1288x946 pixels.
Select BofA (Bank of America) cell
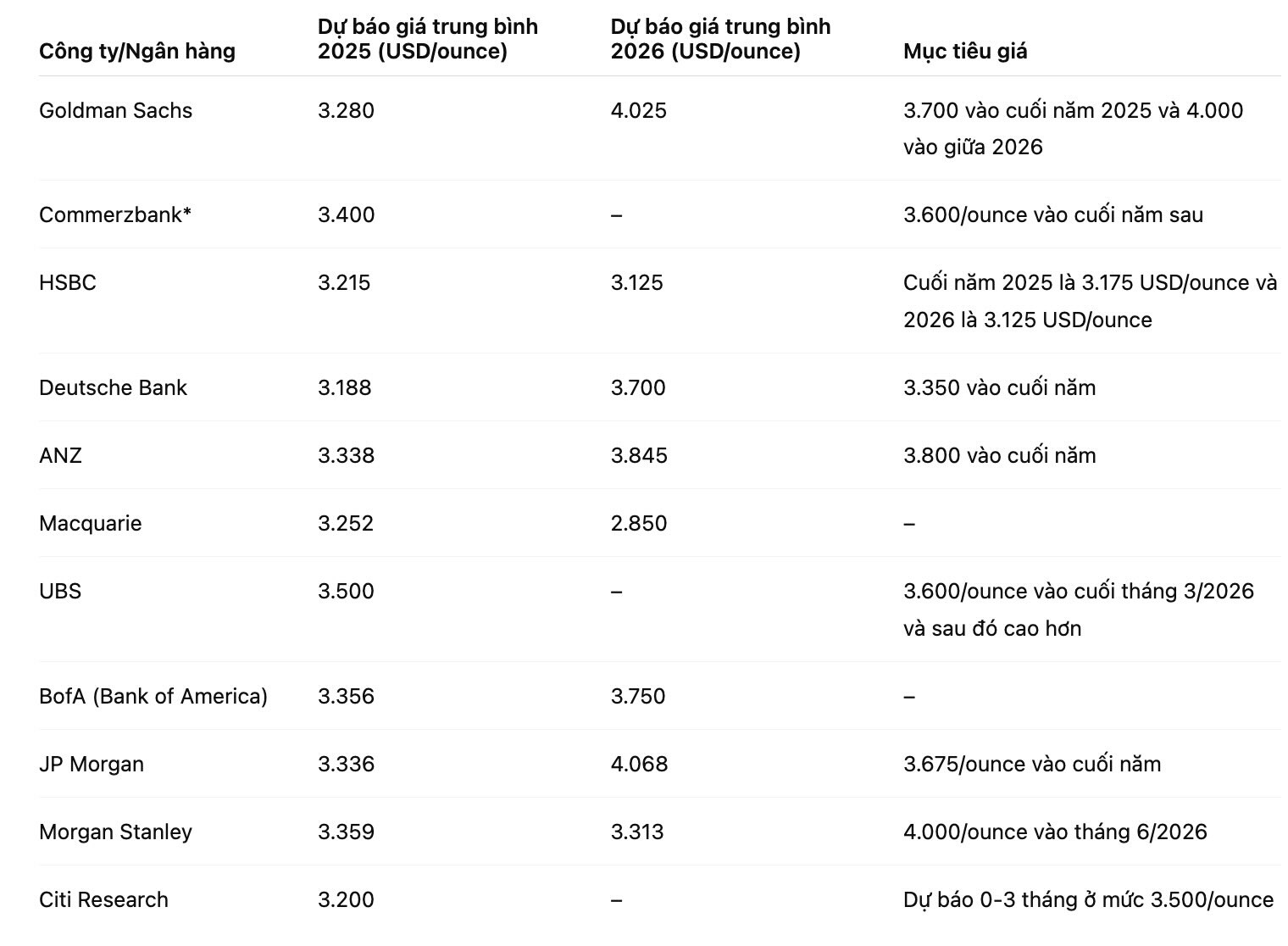coord(153,696)
